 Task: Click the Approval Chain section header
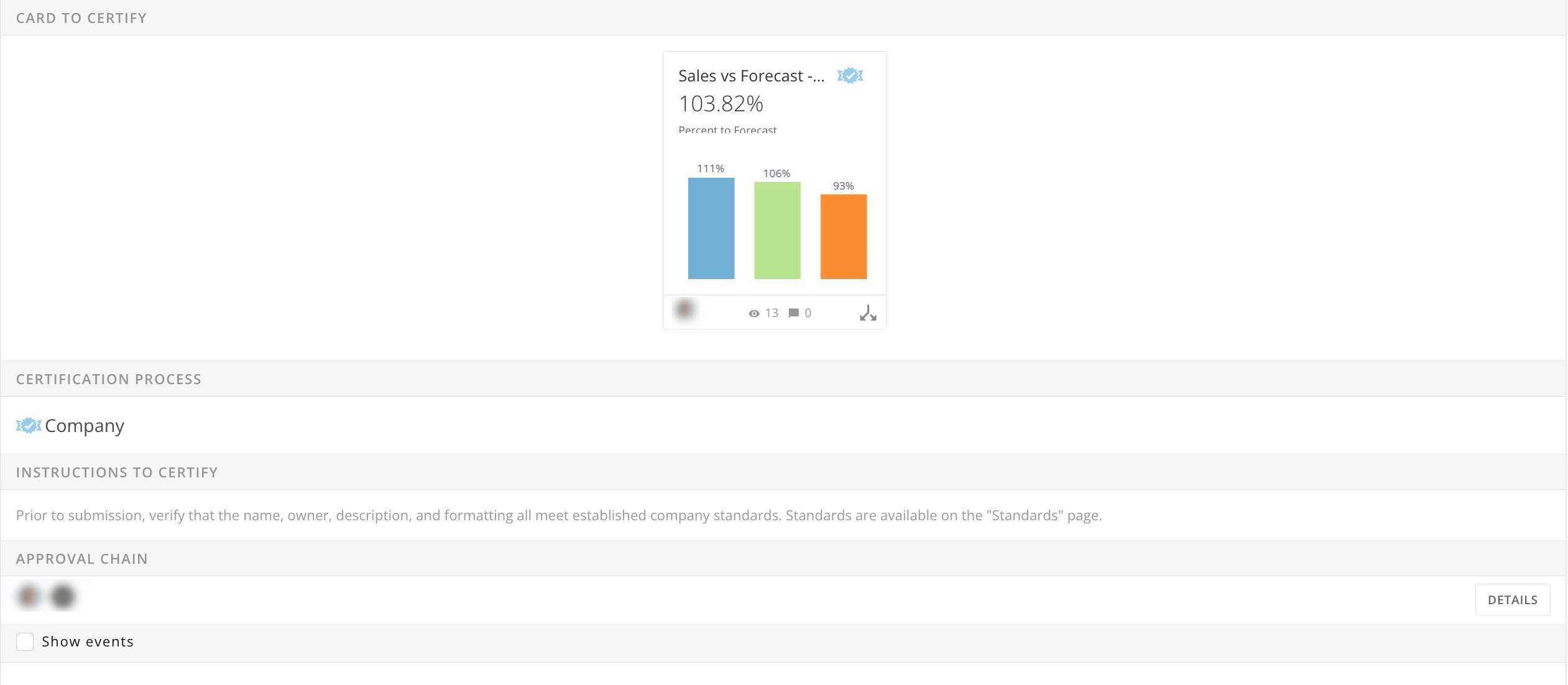(82, 559)
